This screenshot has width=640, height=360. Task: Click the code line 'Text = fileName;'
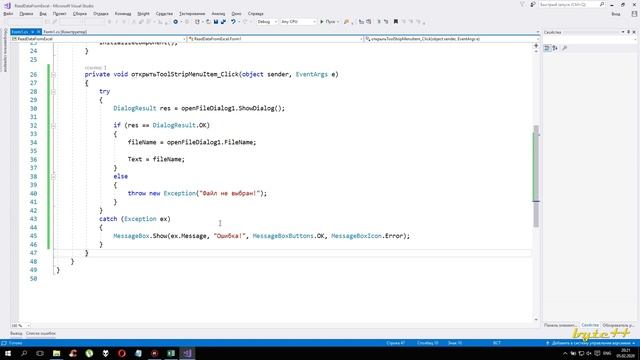[x=156, y=159]
